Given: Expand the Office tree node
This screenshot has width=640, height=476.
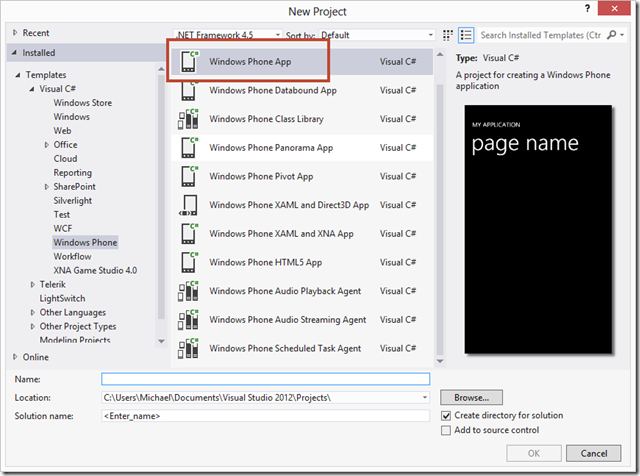Looking at the screenshot, I should (x=47, y=145).
